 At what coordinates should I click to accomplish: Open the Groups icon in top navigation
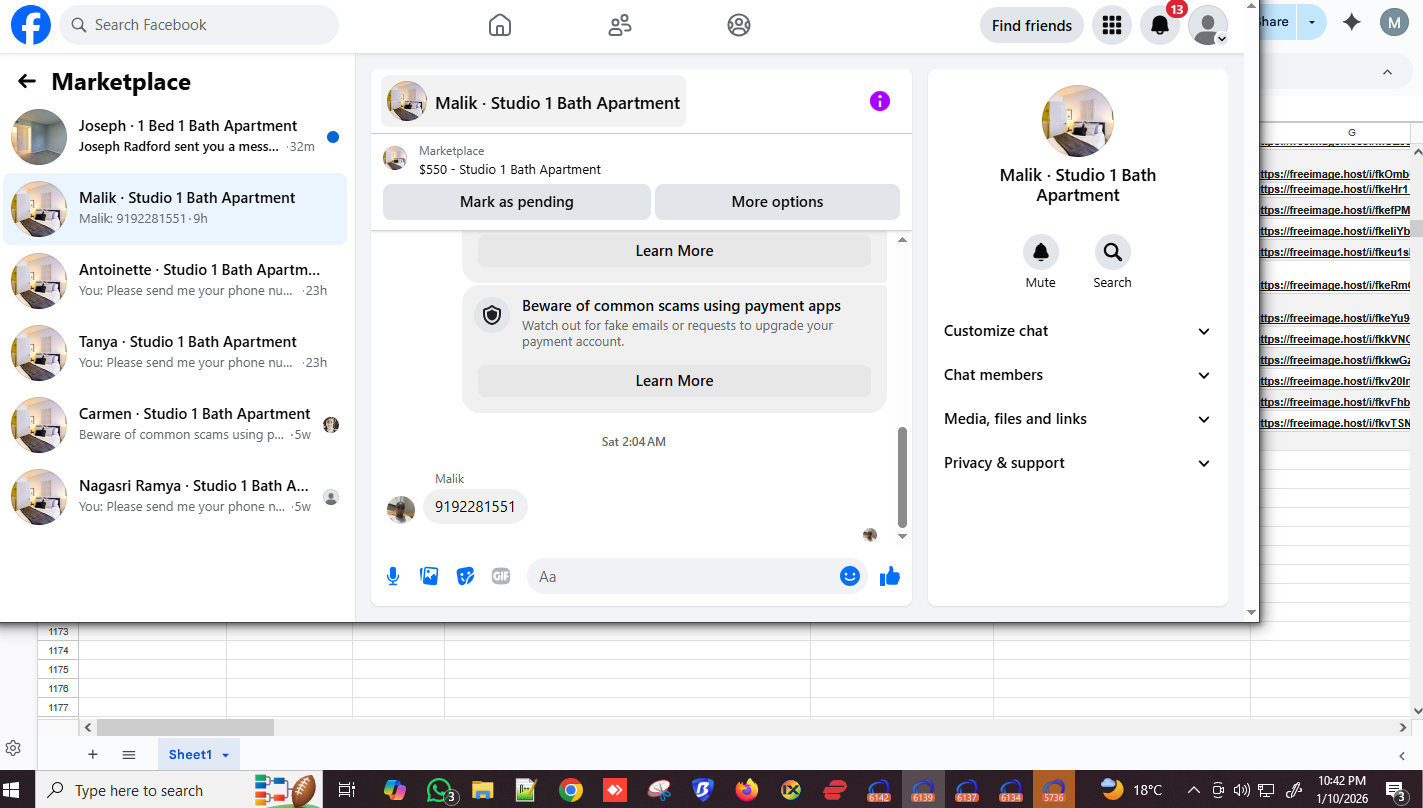point(739,25)
